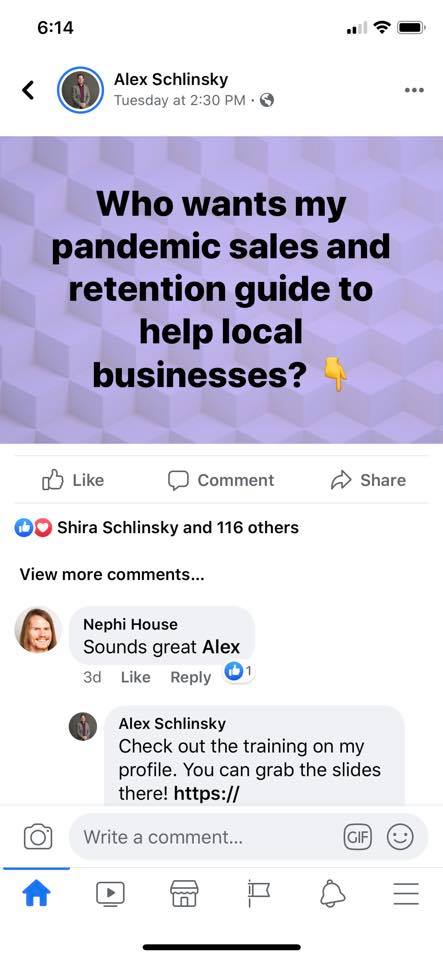View the like reaction count on the comment
This screenshot has height=960, width=443.
239,672
